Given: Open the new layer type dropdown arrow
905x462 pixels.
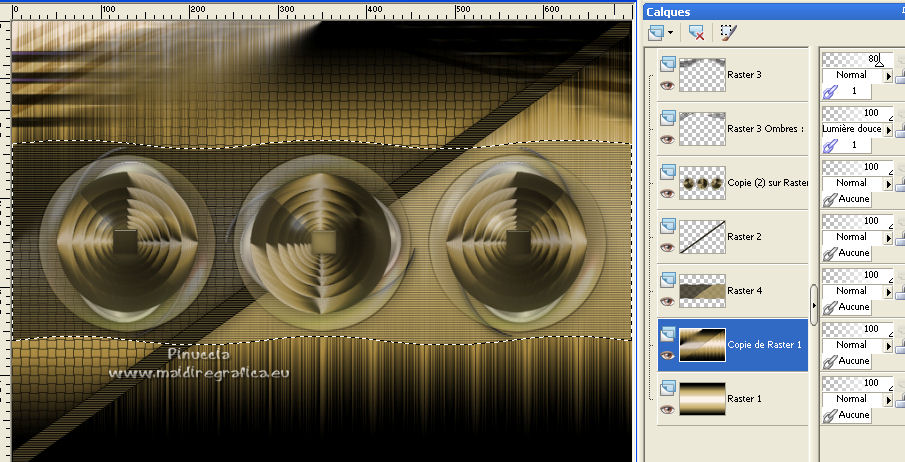Looking at the screenshot, I should tap(670, 32).
